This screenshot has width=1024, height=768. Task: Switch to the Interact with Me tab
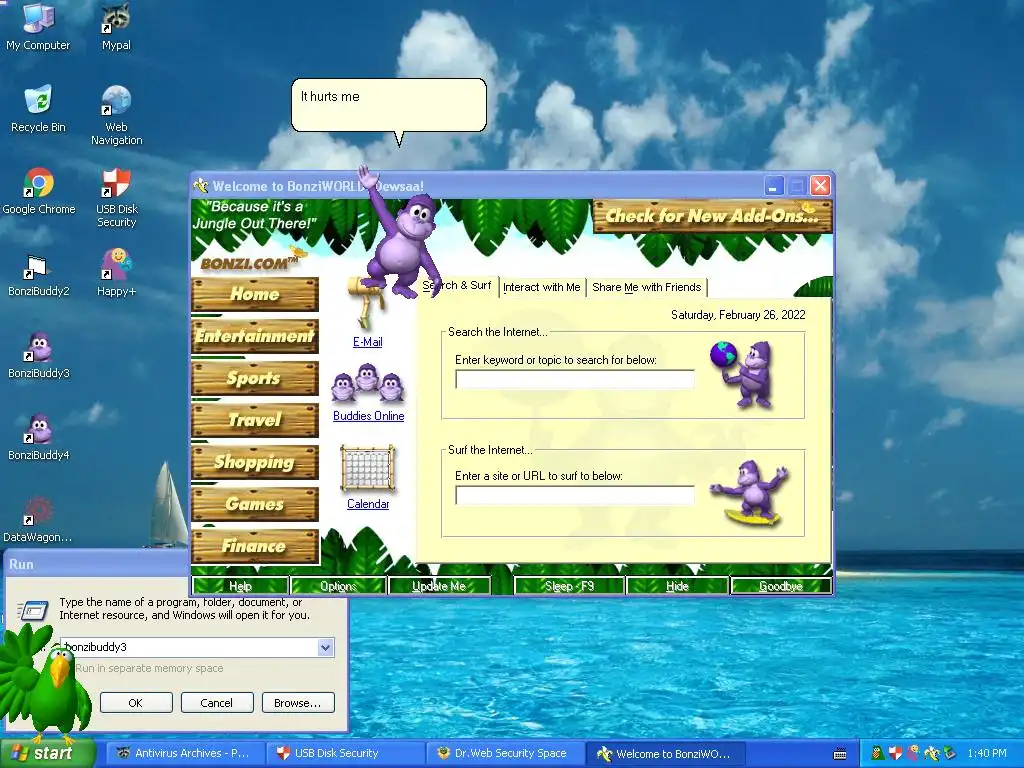click(x=541, y=287)
